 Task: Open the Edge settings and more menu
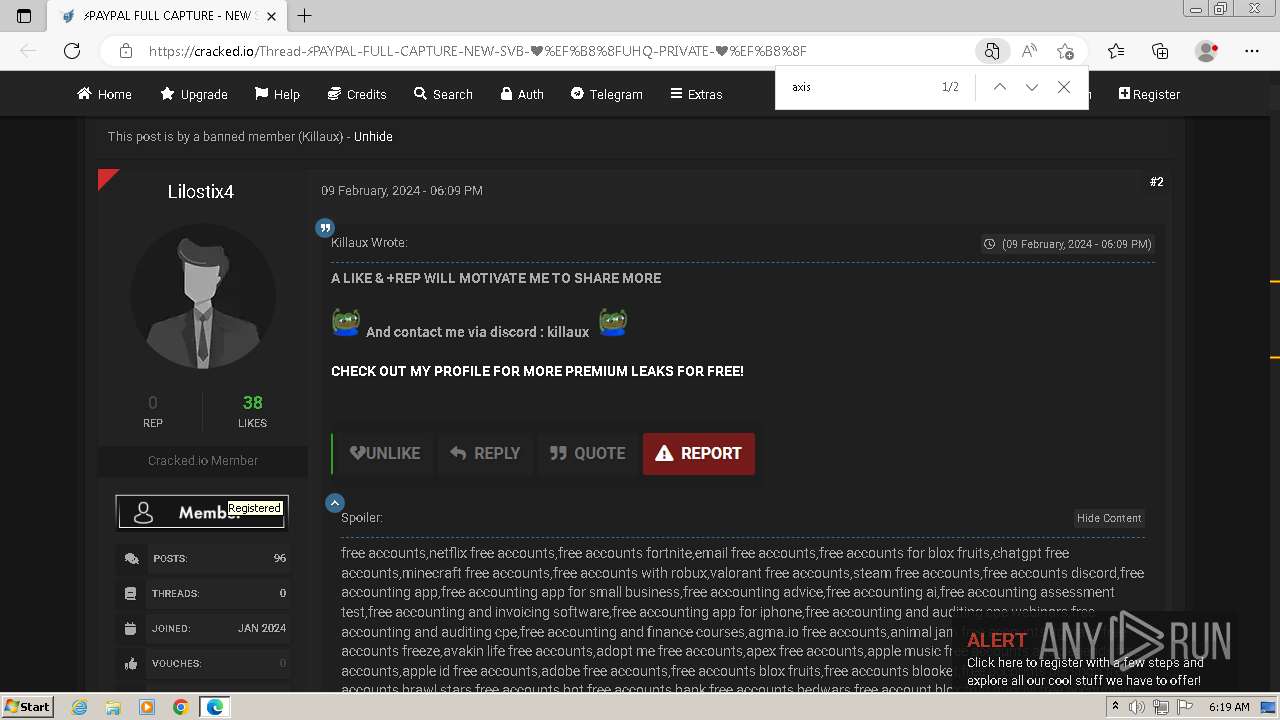point(1252,51)
